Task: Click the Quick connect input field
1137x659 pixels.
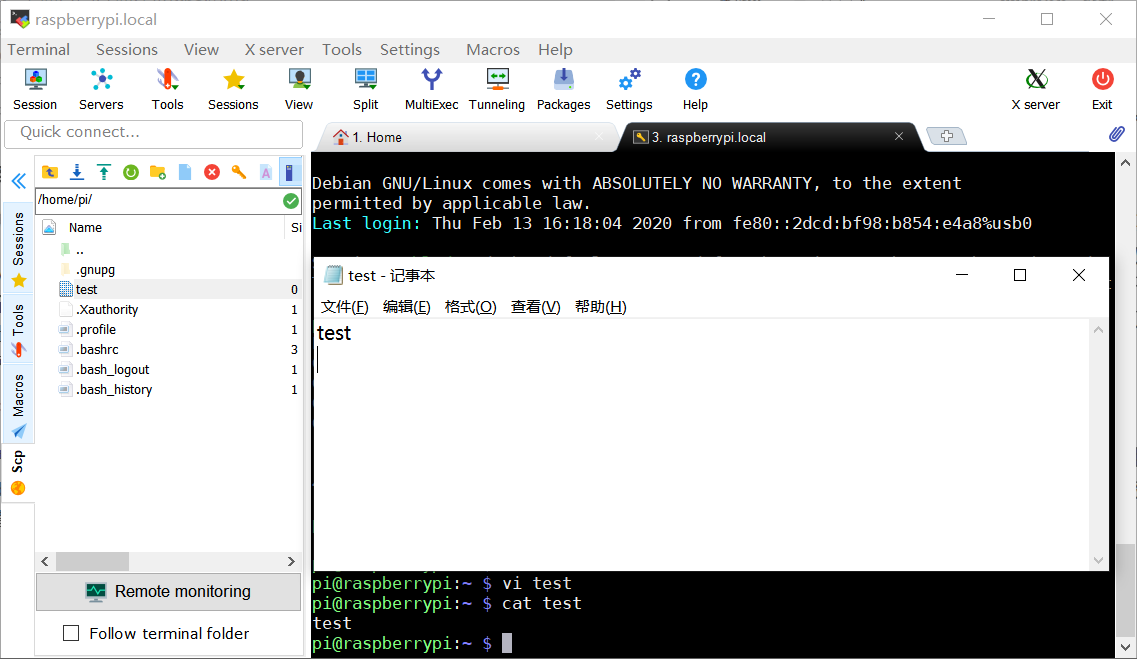Action: [154, 133]
